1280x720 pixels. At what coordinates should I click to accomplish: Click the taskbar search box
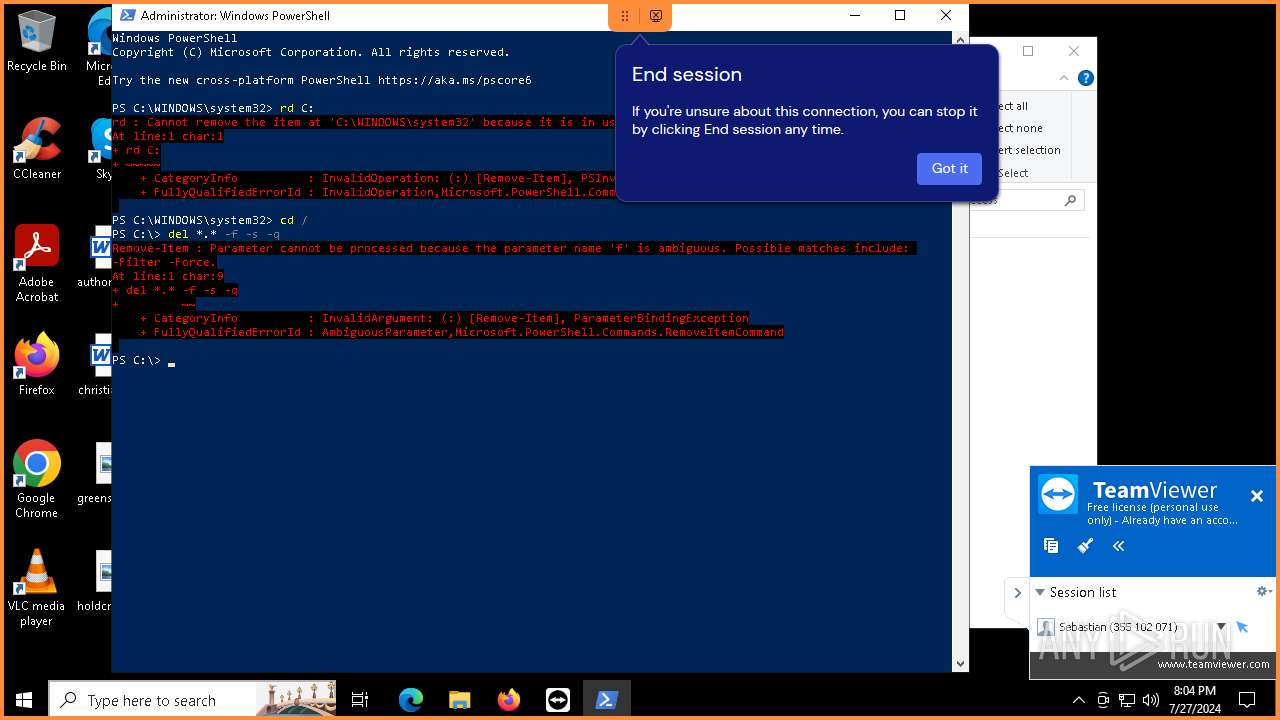(192, 700)
